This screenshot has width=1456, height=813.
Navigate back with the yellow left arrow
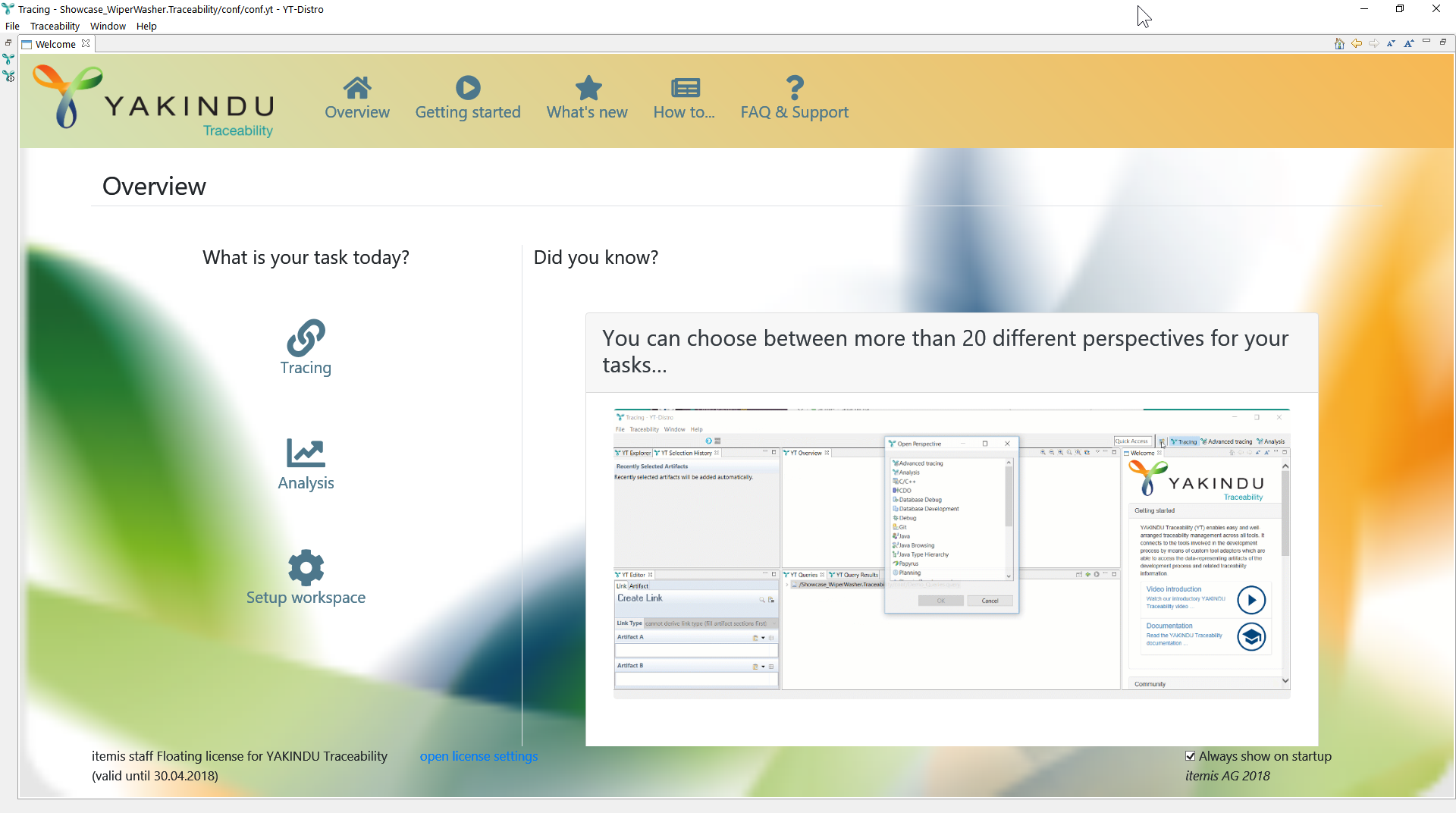[1357, 43]
